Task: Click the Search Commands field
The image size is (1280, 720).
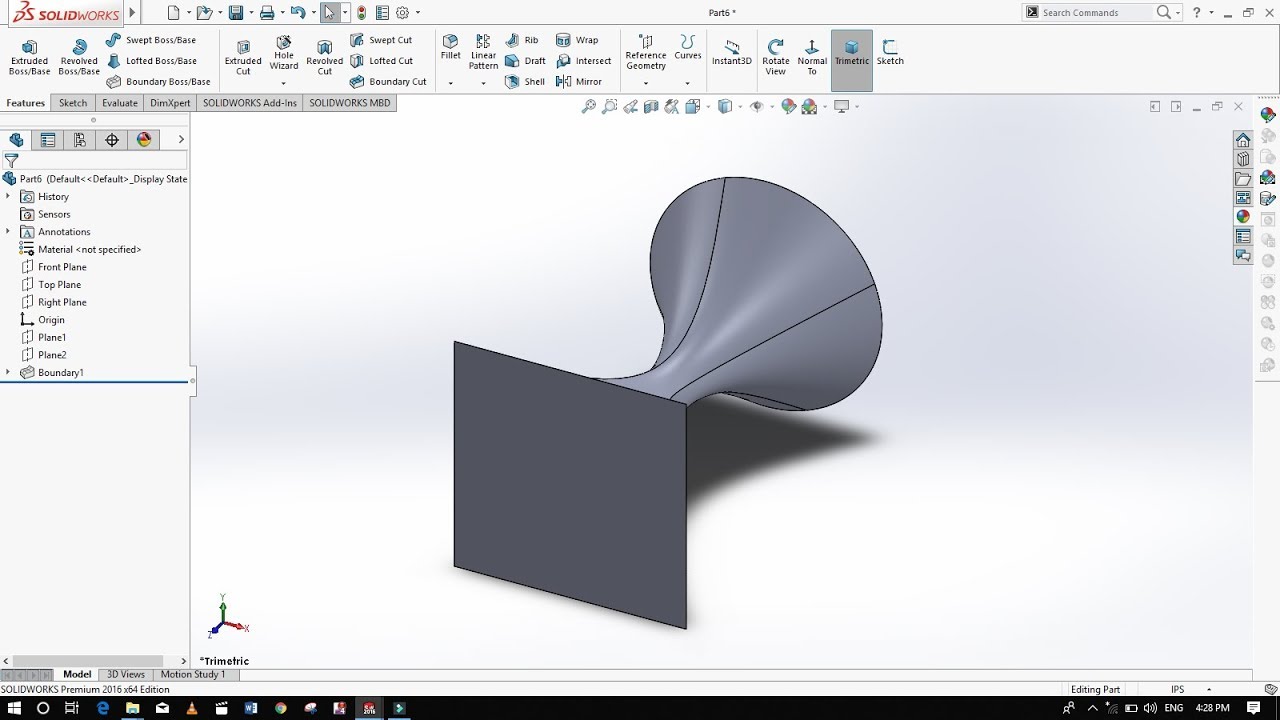Action: [x=1096, y=13]
